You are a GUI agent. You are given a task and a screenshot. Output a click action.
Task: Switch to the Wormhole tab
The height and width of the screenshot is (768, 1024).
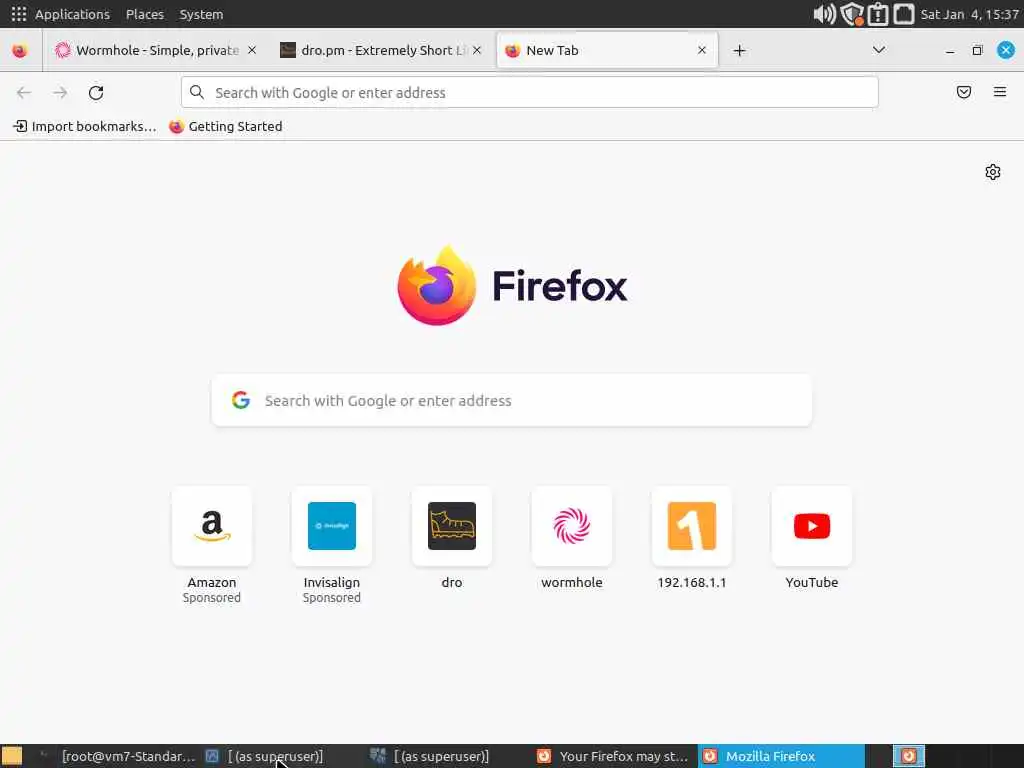(x=155, y=50)
